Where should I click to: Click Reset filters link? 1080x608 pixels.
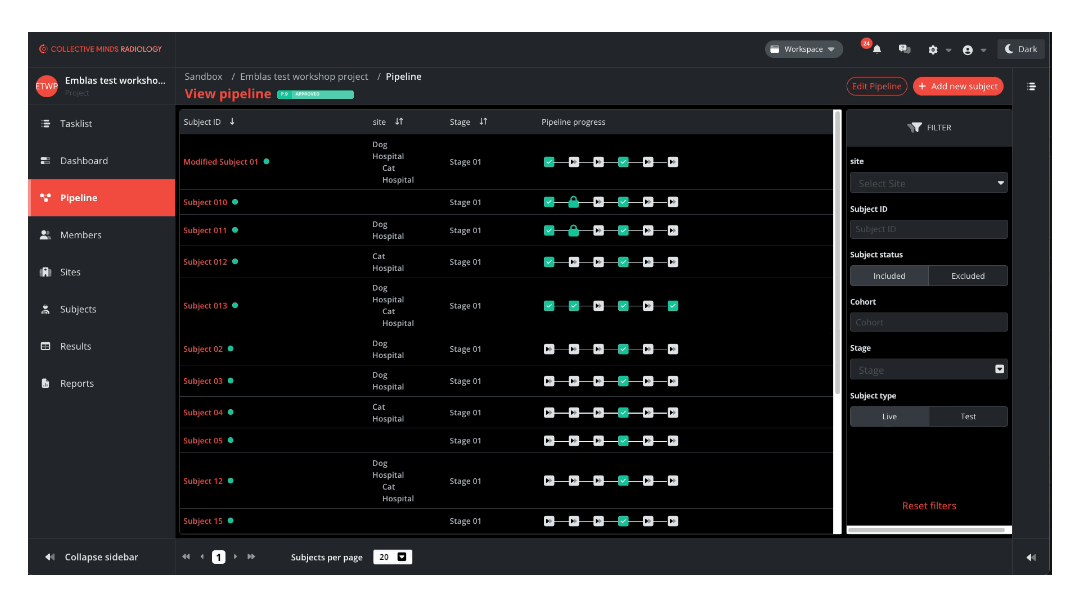point(929,506)
